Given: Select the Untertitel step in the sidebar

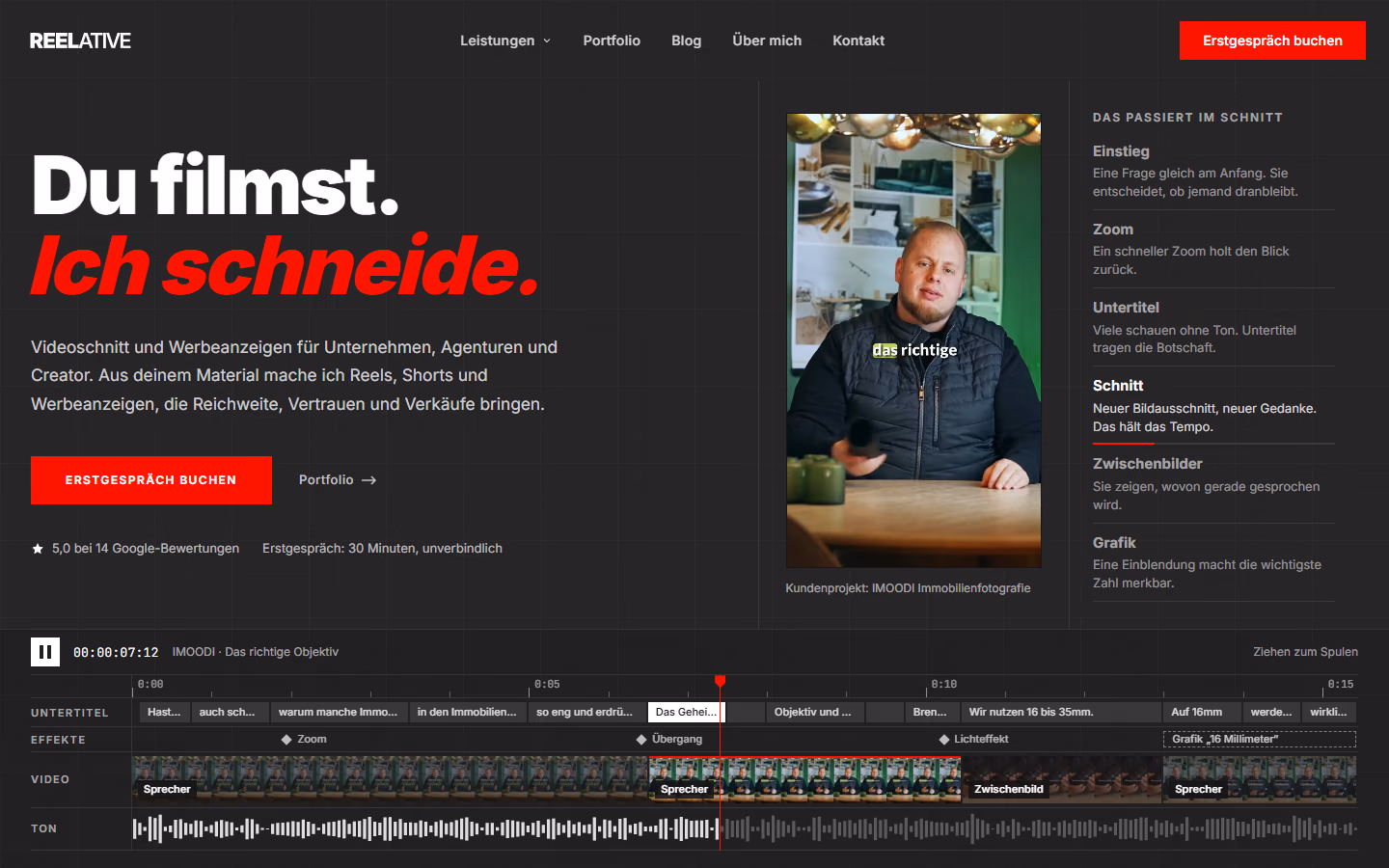Looking at the screenshot, I should pos(1213,327).
